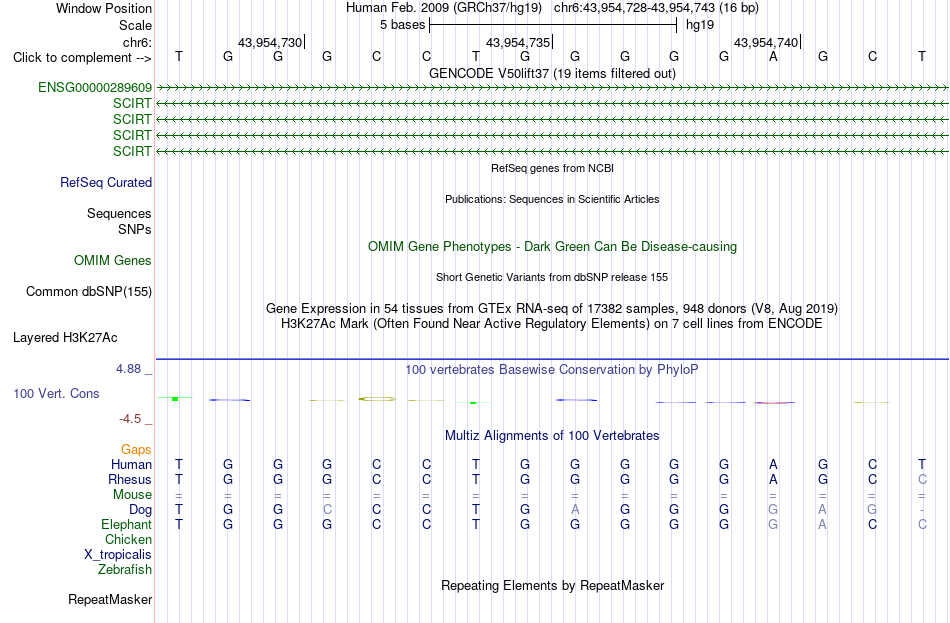Click the Chicken species label
The image size is (950, 623).
pyautogui.click(x=128, y=539)
